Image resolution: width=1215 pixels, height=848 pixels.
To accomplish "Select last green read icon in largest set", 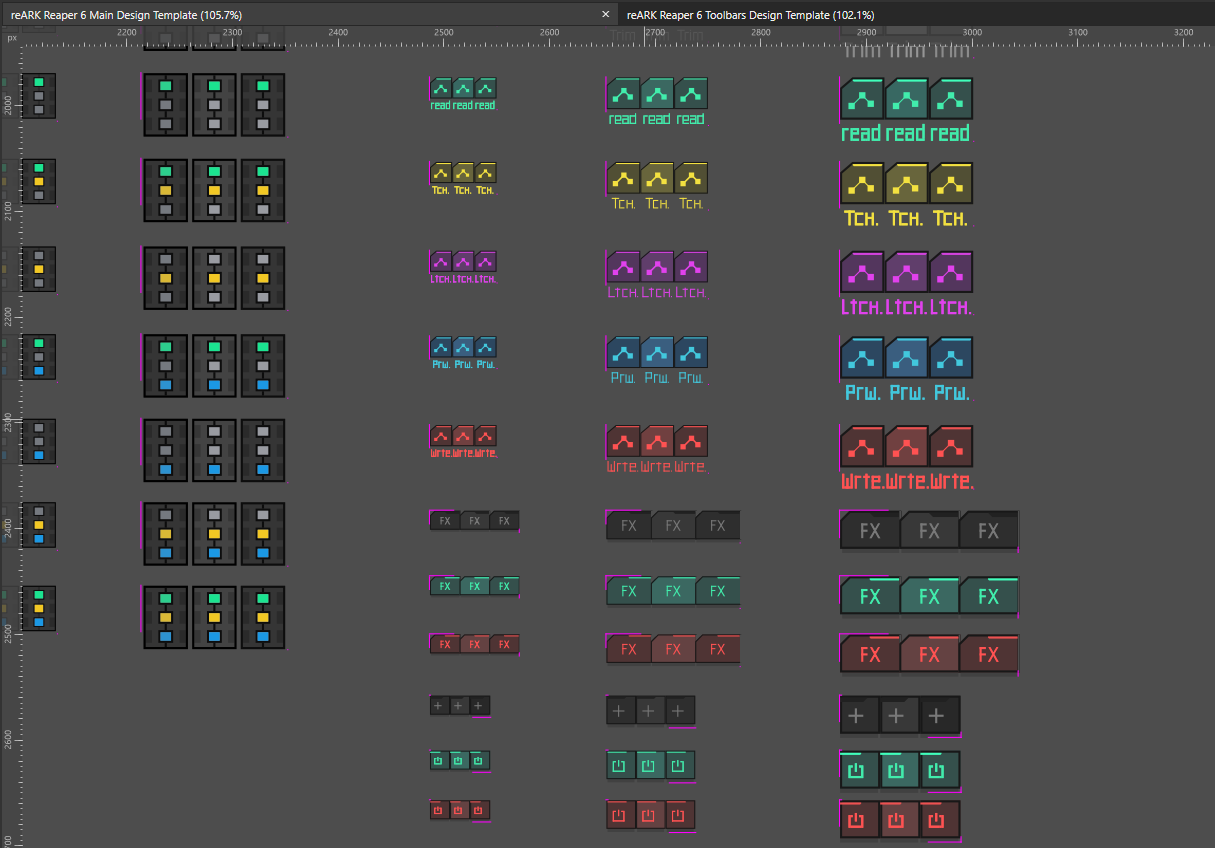I will coord(950,99).
